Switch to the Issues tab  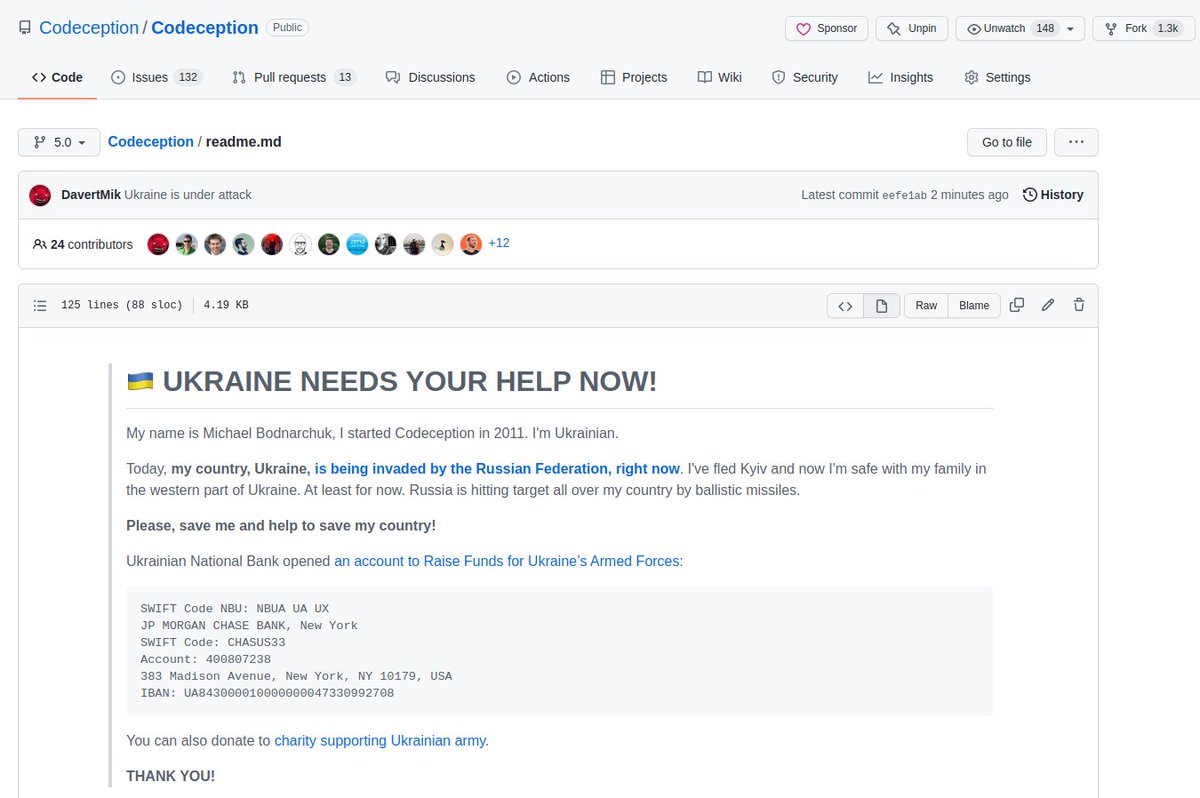click(156, 77)
